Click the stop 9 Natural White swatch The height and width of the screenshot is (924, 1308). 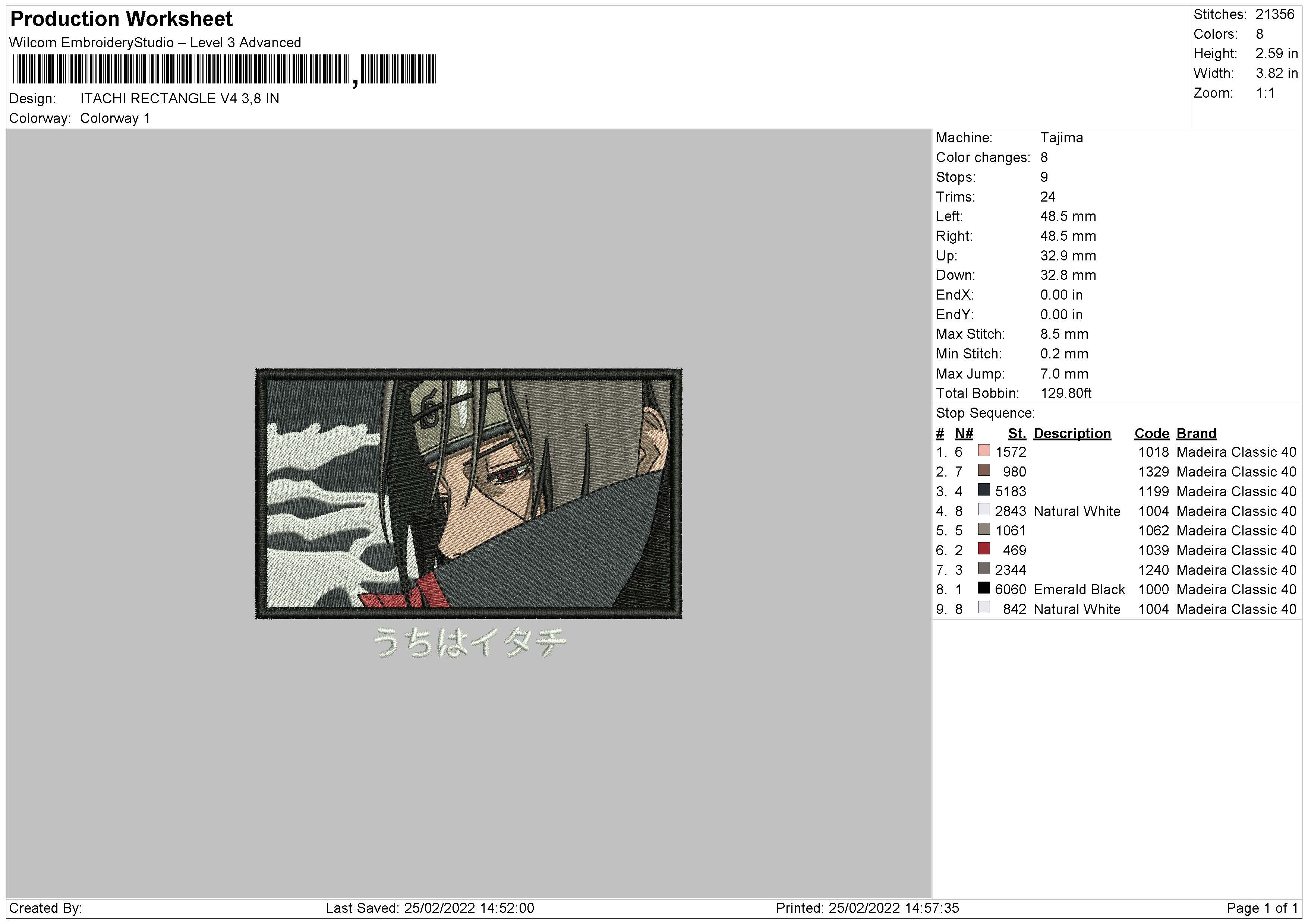[x=984, y=608]
